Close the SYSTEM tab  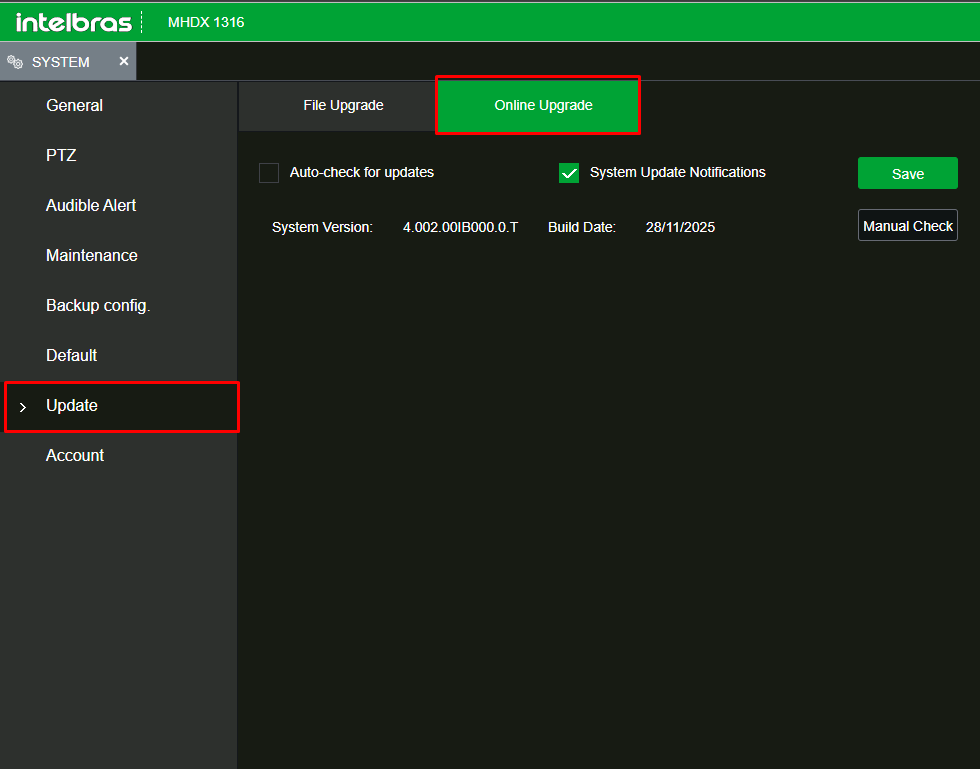pos(124,61)
